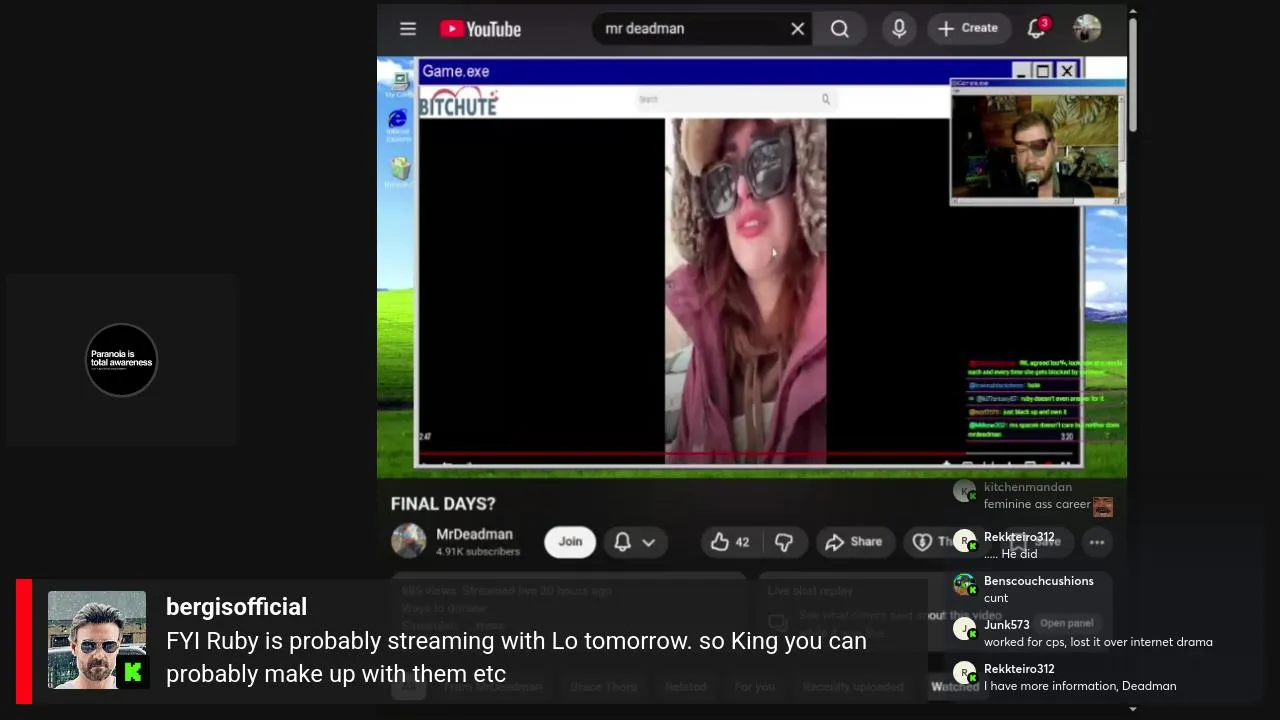Click the page scrollbar thumb
Image resolution: width=1280 pixels, height=720 pixels.
pyautogui.click(x=1132, y=75)
